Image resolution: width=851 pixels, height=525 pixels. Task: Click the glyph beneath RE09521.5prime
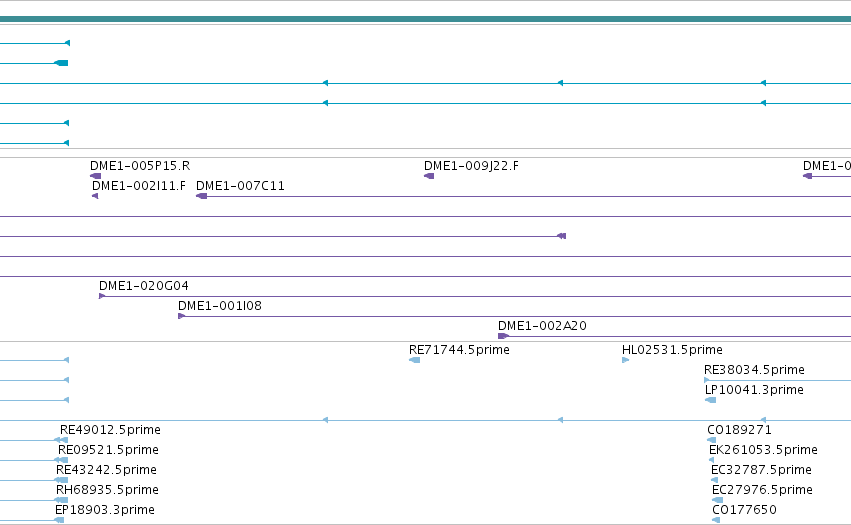tap(61, 460)
